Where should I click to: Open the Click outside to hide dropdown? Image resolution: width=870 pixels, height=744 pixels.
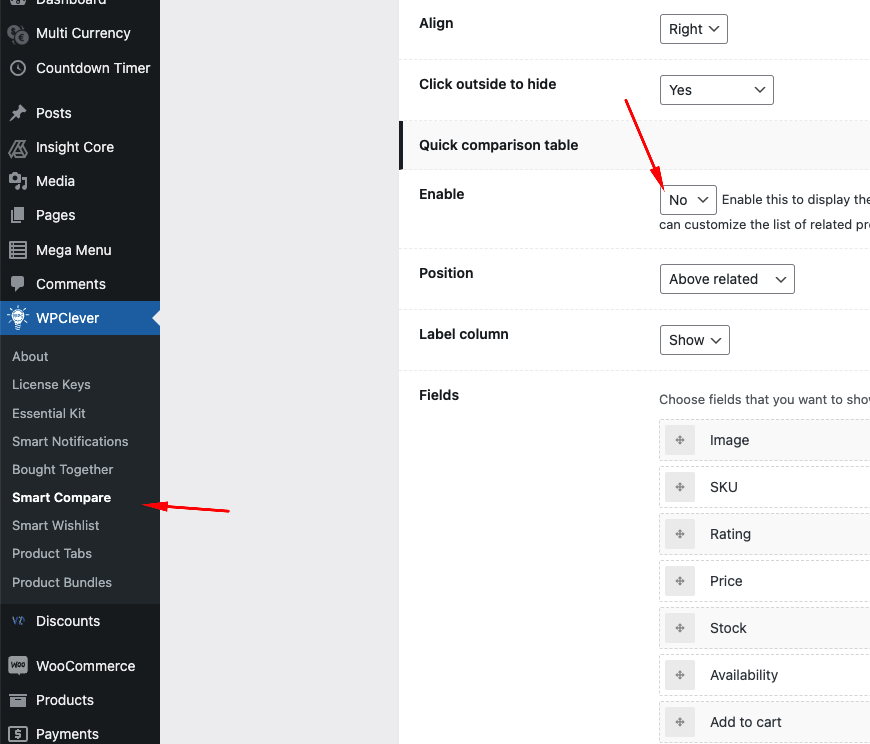click(x=716, y=90)
